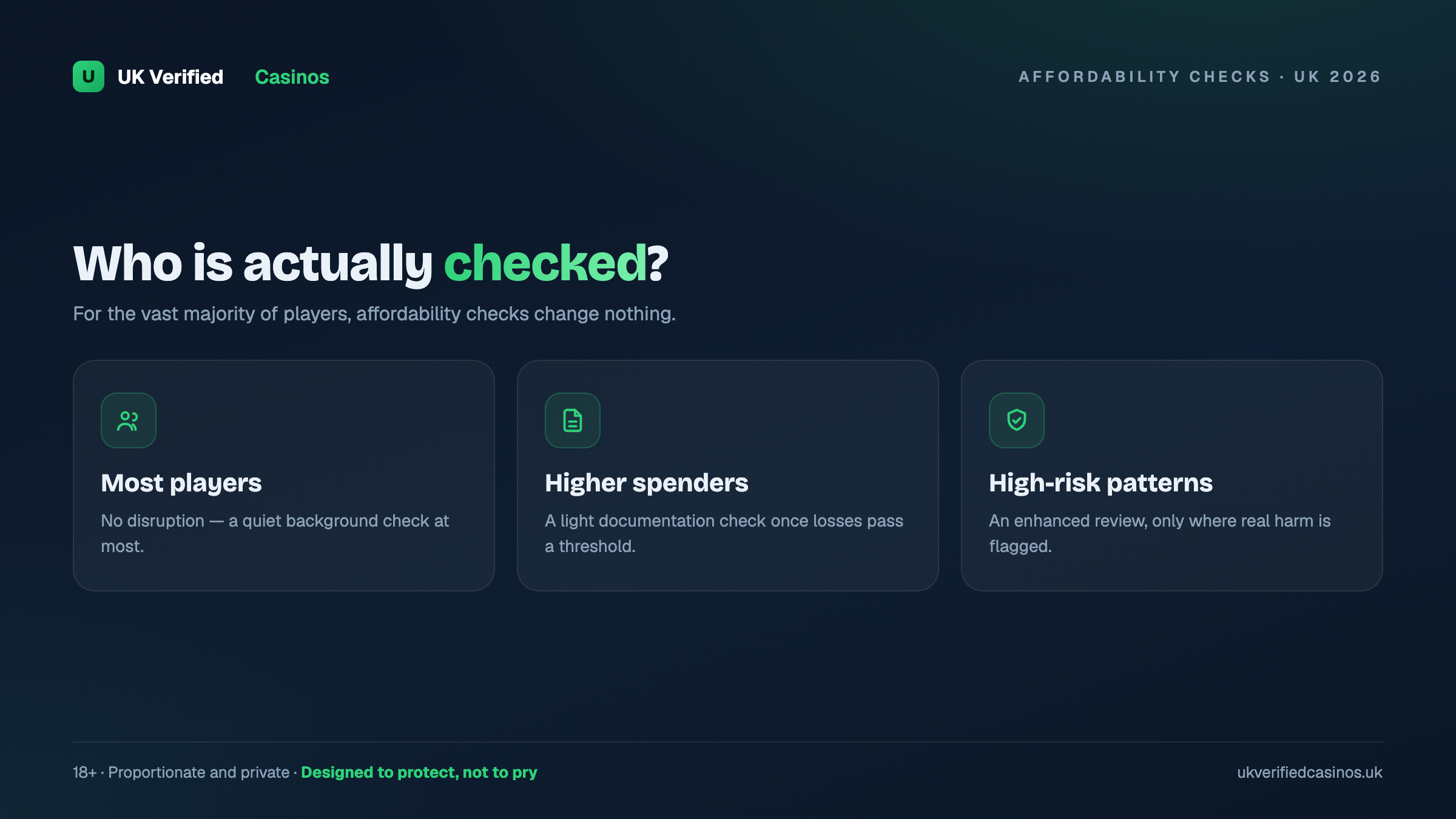Click the shield checkmark icon
This screenshot has height=819, width=1456.
(x=1017, y=420)
